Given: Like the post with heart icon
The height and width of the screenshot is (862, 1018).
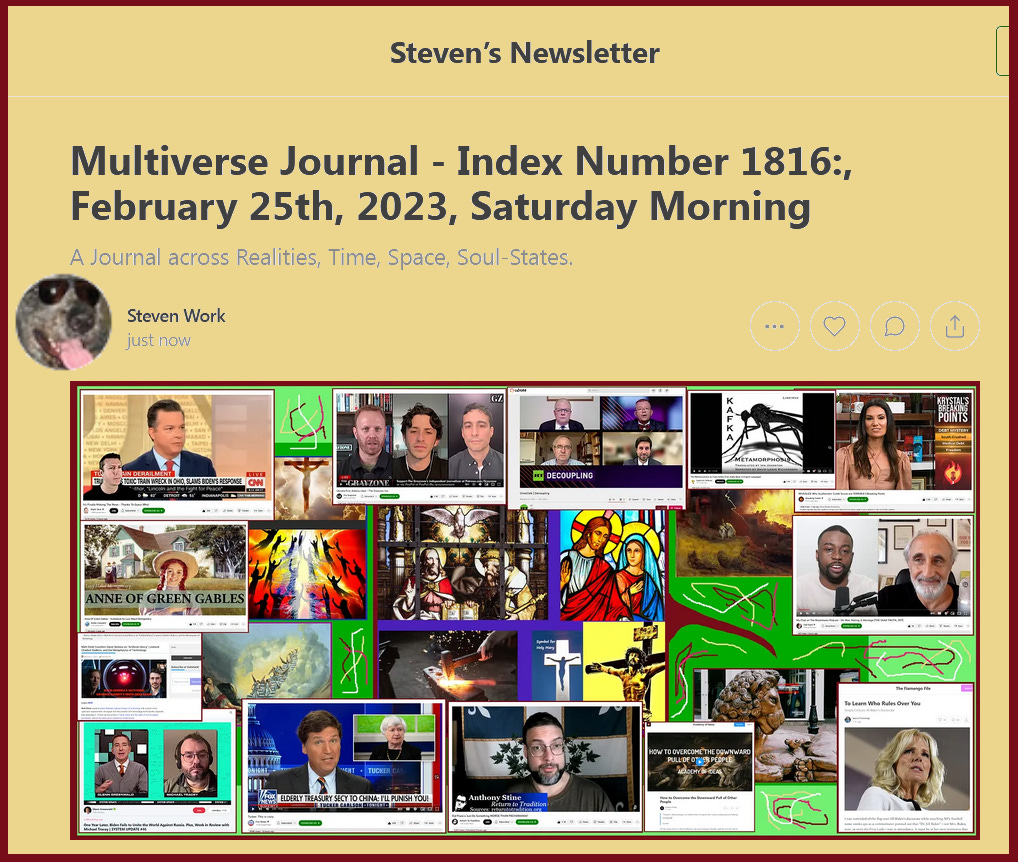Looking at the screenshot, I should tap(834, 326).
